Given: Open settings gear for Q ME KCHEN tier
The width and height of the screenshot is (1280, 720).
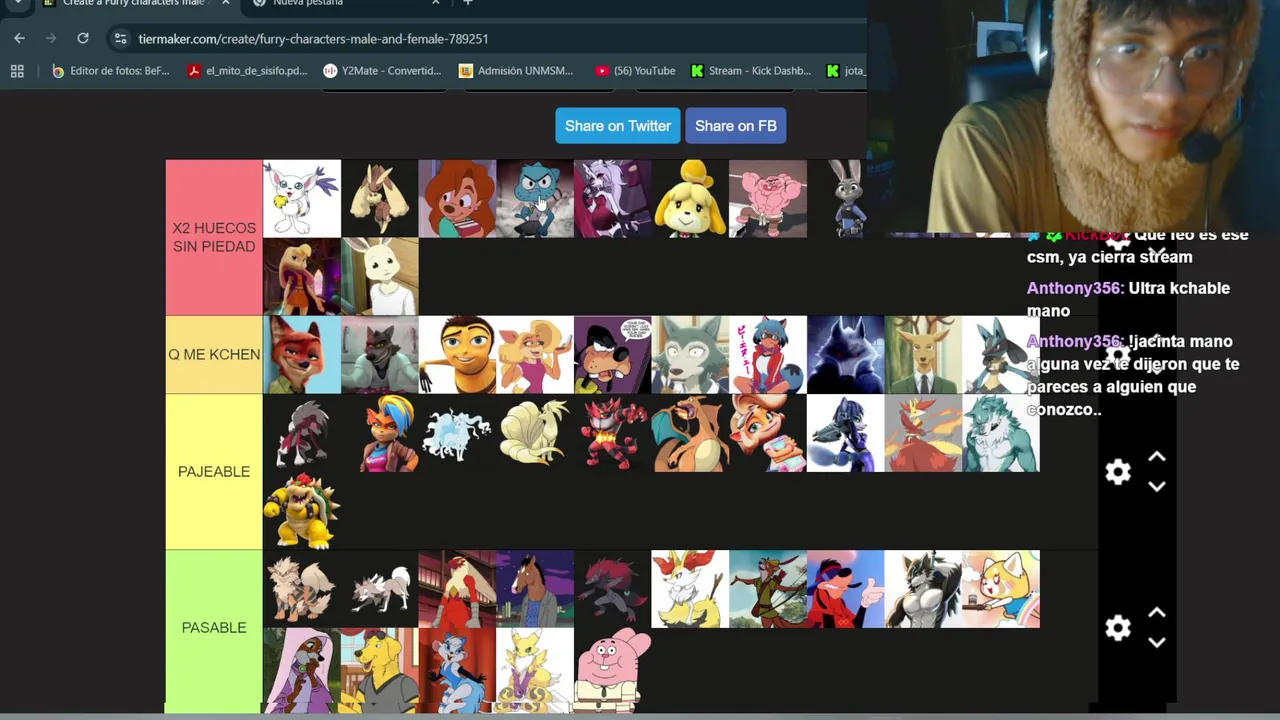Looking at the screenshot, I should [1118, 354].
